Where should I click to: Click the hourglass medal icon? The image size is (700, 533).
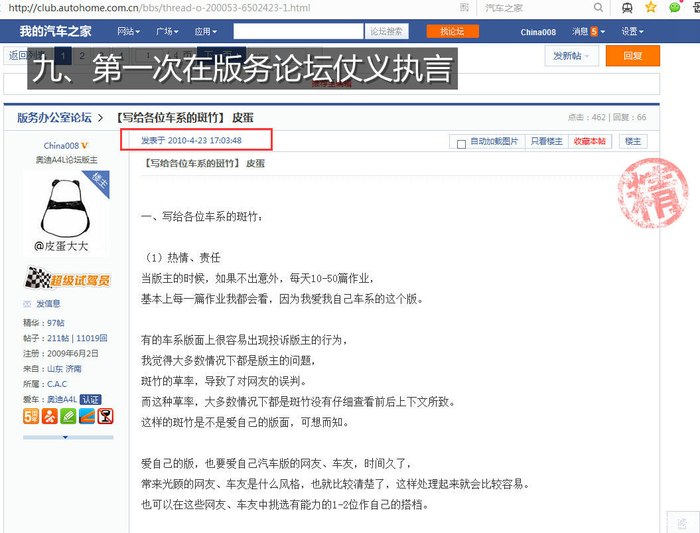105,416
